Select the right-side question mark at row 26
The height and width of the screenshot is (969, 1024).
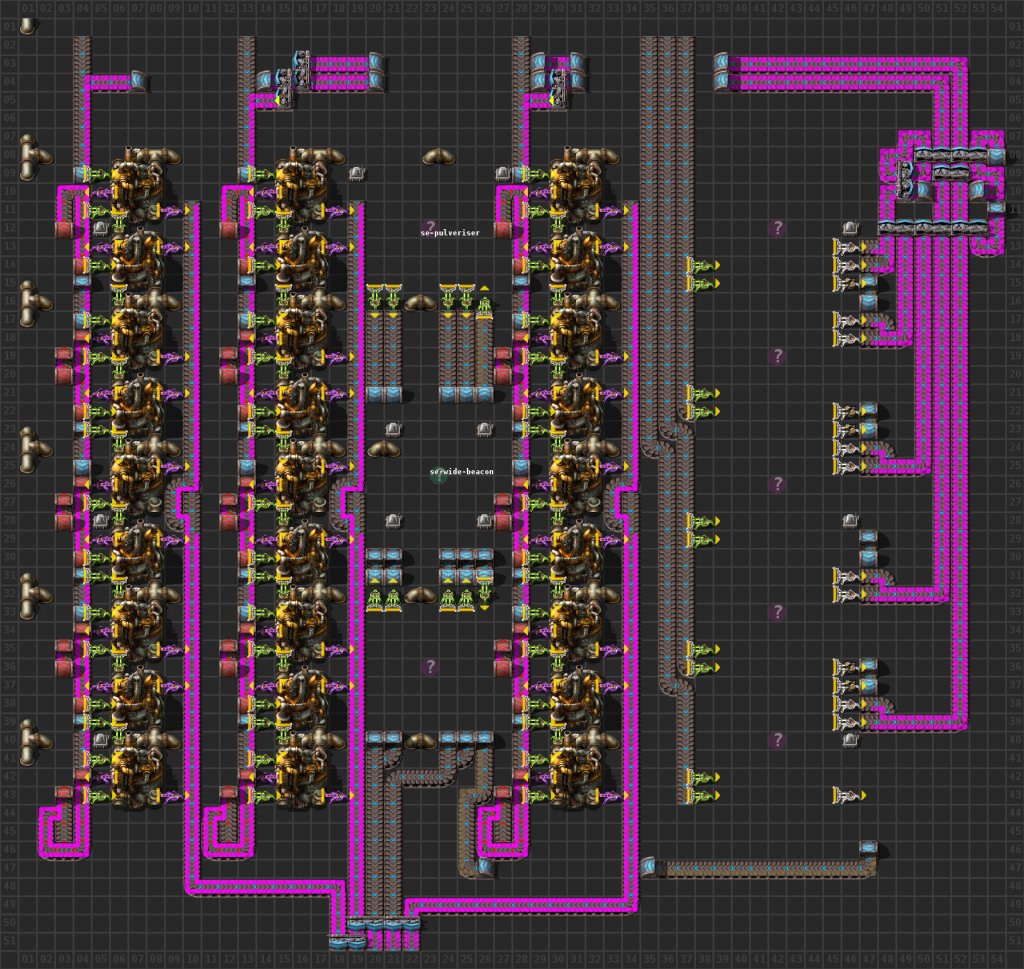point(777,484)
